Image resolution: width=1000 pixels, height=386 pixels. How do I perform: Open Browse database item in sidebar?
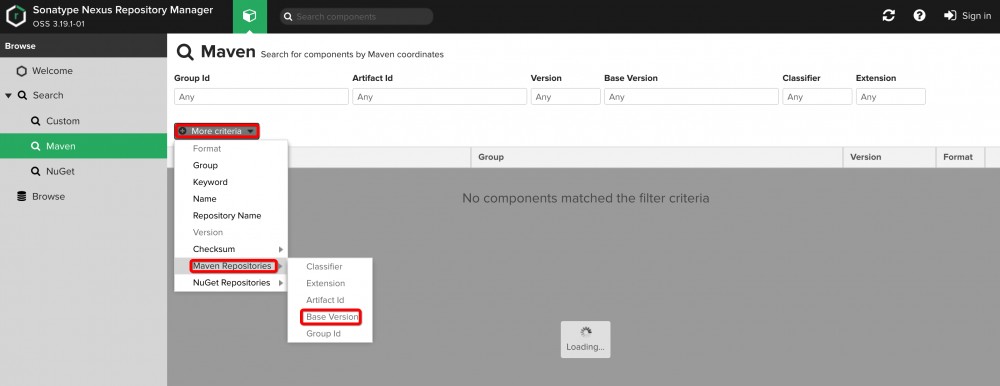[48, 197]
